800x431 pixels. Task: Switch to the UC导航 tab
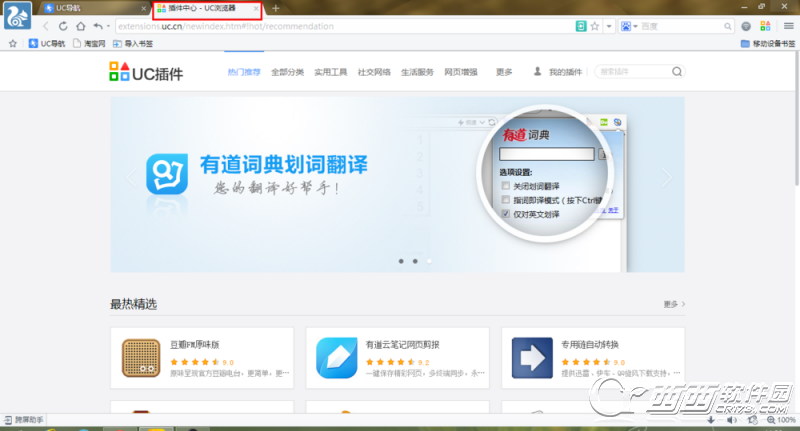click(x=94, y=8)
